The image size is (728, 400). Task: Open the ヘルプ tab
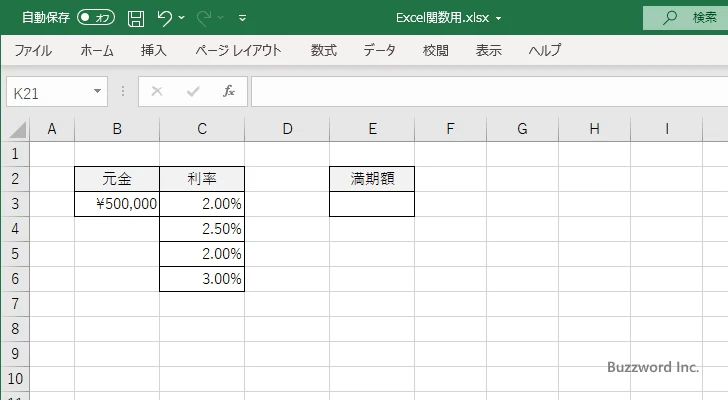tap(545, 50)
